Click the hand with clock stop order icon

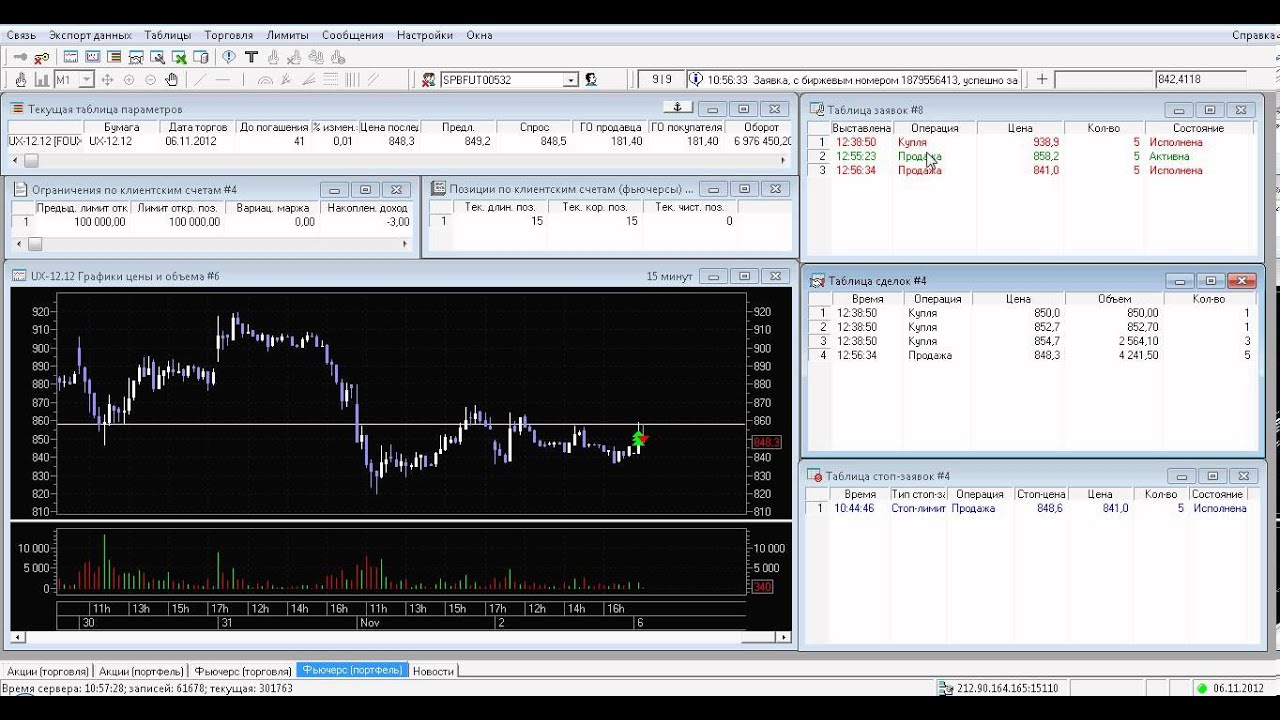point(338,57)
